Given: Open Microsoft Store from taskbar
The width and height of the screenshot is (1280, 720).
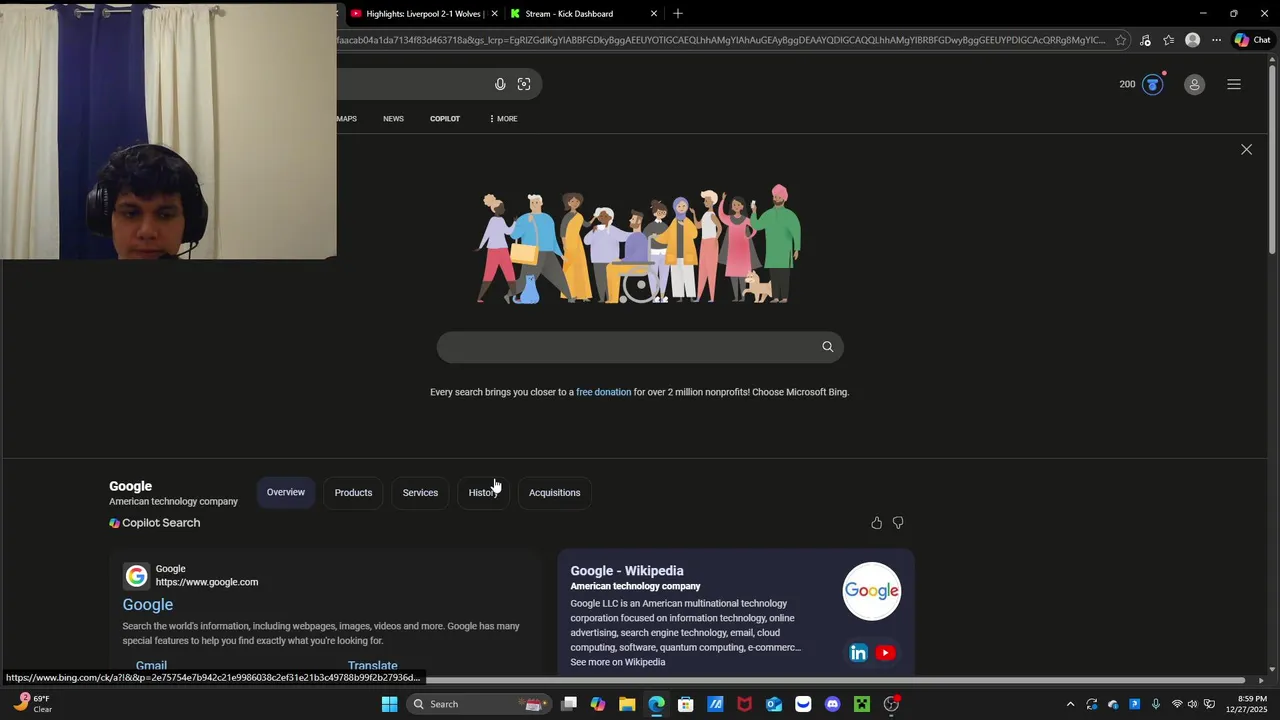Looking at the screenshot, I should (686, 704).
